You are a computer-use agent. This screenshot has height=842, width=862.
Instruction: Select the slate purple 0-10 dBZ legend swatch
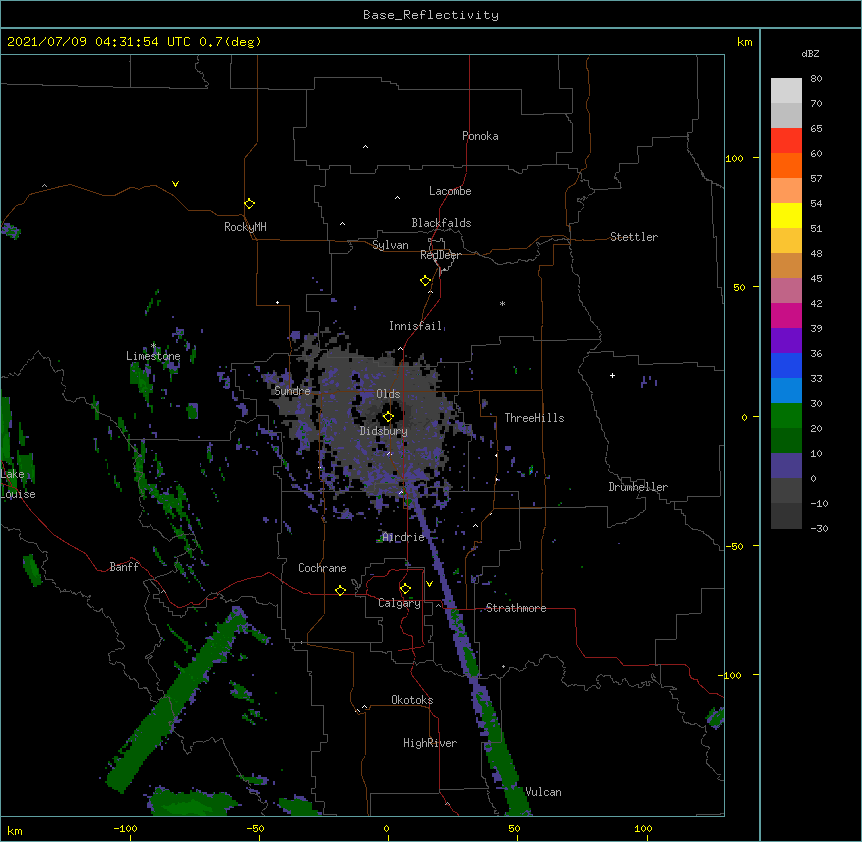(786, 466)
